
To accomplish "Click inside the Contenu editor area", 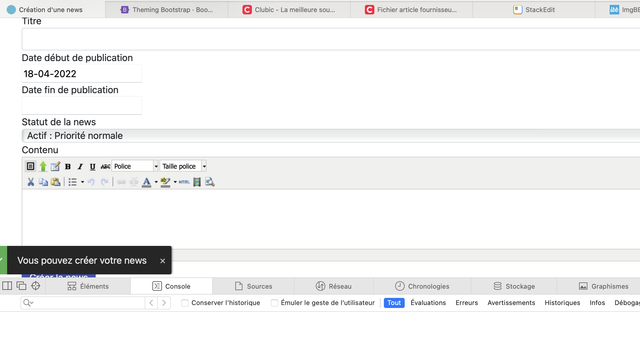I will tap(331, 219).
